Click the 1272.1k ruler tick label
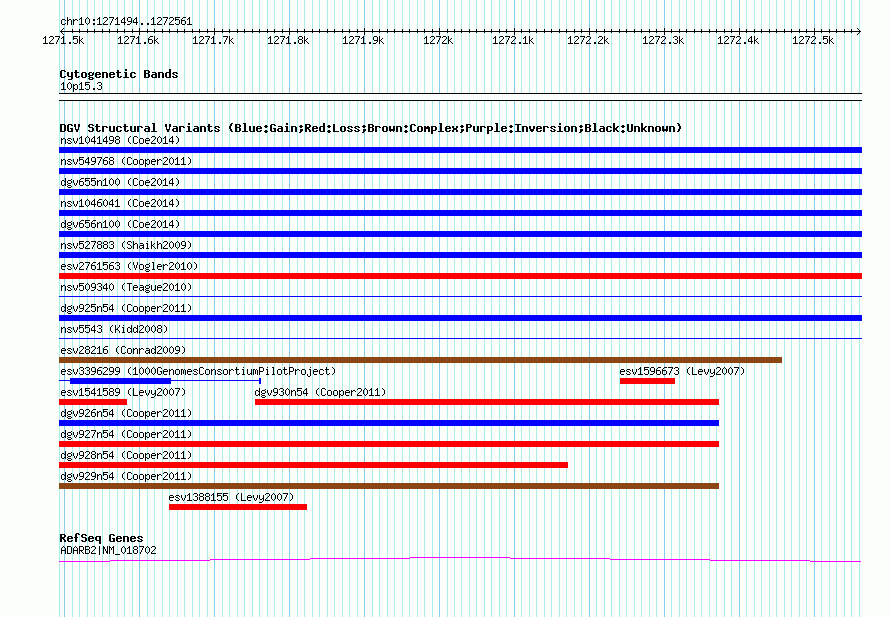This screenshot has height=617, width=890. [x=513, y=40]
